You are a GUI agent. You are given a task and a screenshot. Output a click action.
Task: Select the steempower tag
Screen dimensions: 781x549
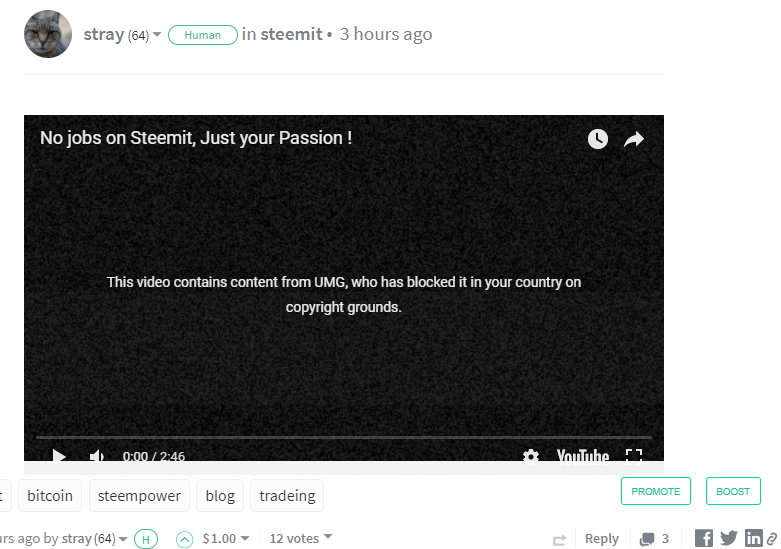[x=139, y=496]
